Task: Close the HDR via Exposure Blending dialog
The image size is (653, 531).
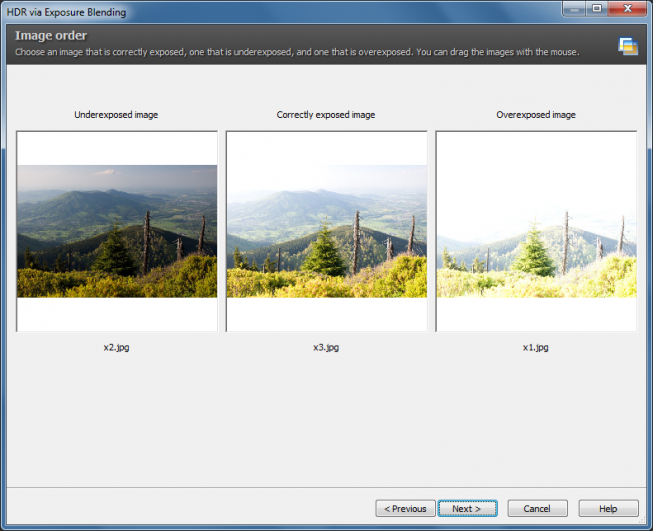Action: click(627, 9)
